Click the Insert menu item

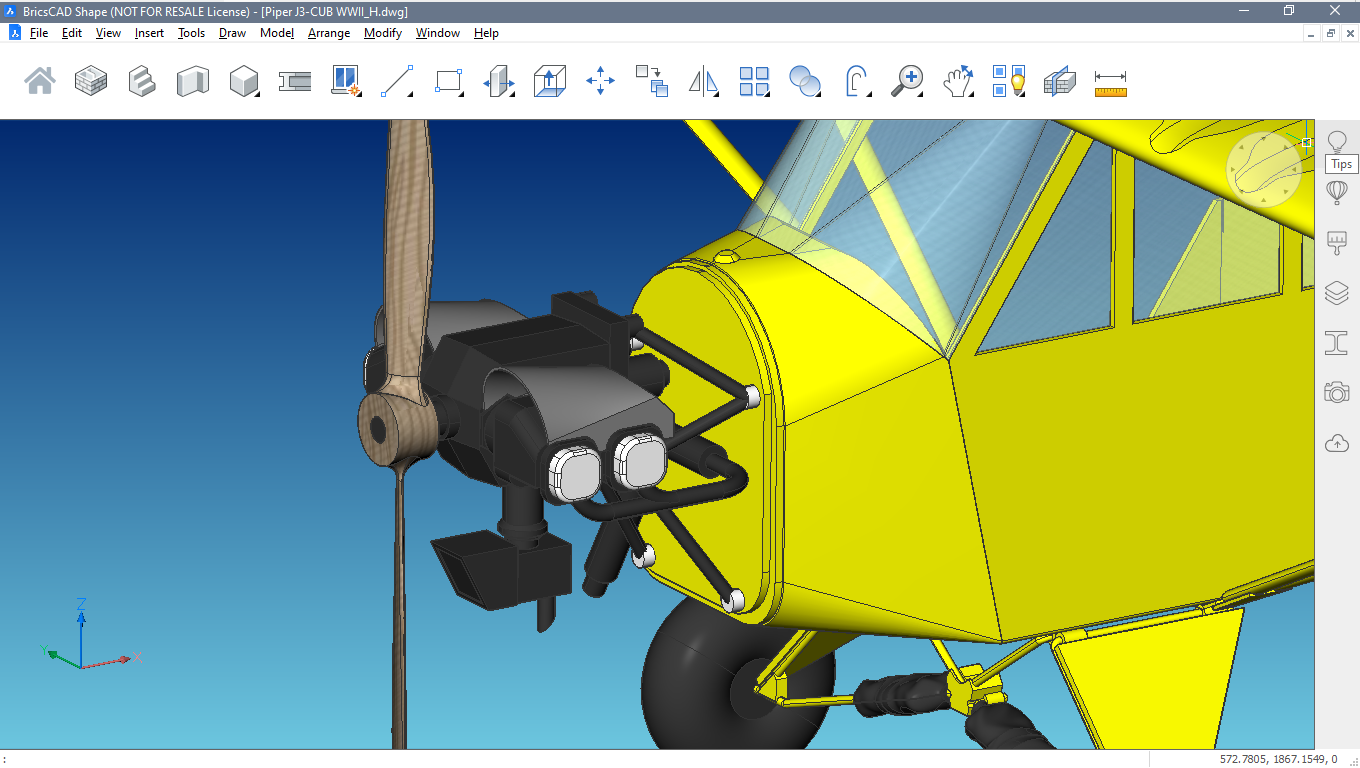[x=149, y=33]
